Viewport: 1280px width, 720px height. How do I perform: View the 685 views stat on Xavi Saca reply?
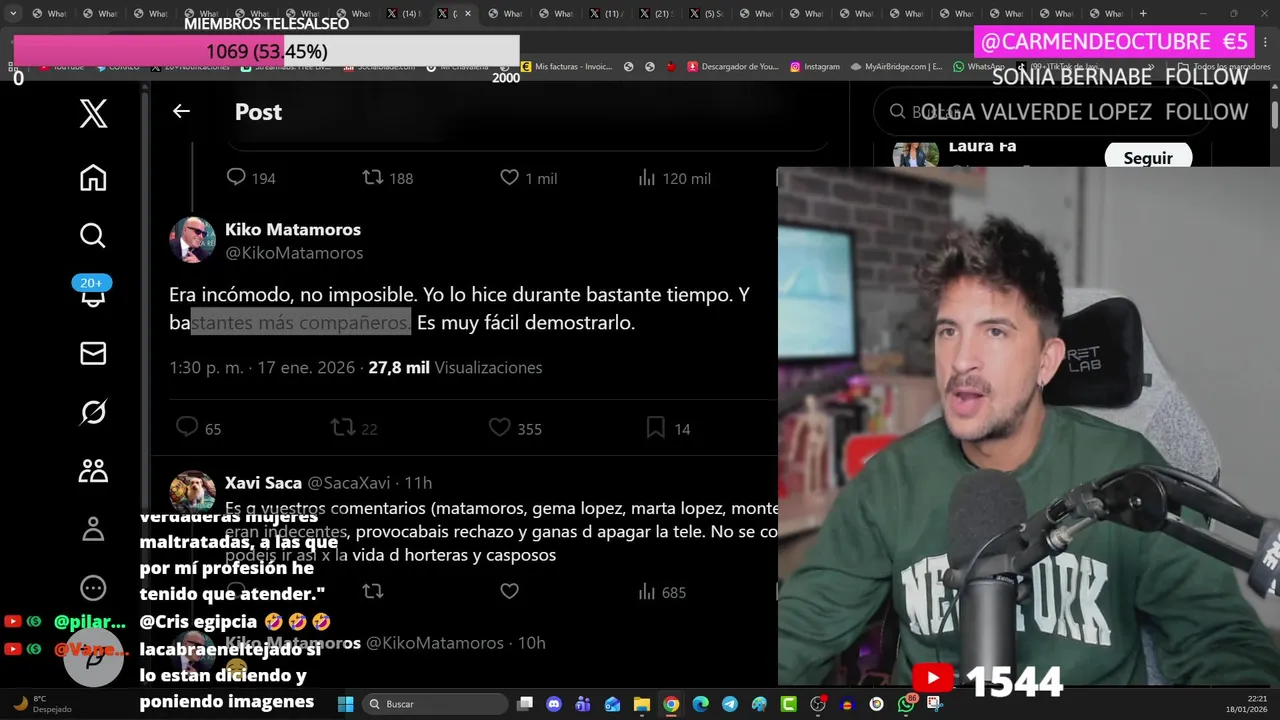click(662, 592)
